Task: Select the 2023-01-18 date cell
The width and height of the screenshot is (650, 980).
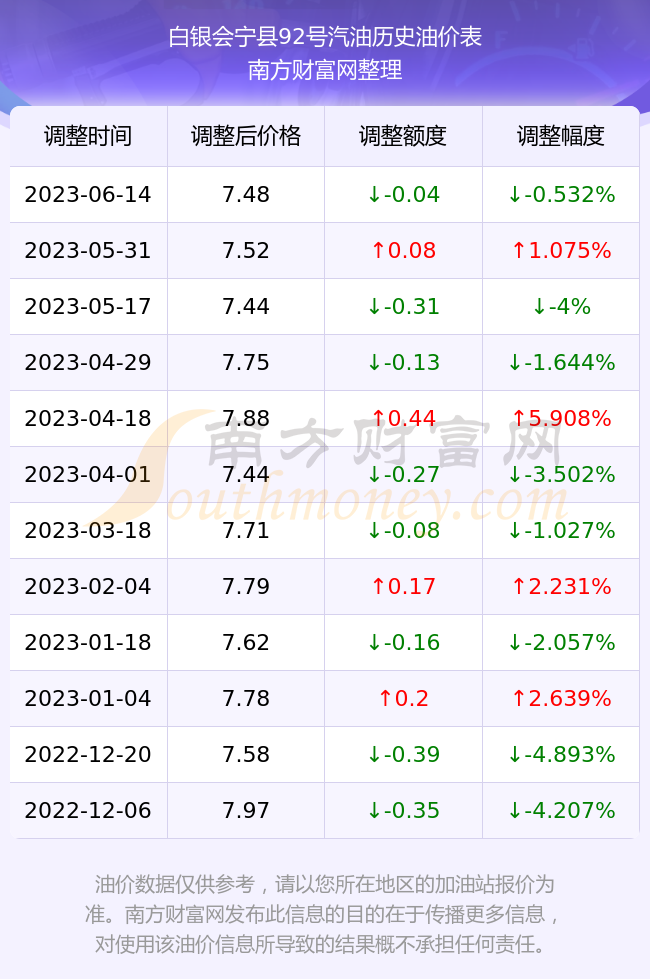Action: [88, 642]
